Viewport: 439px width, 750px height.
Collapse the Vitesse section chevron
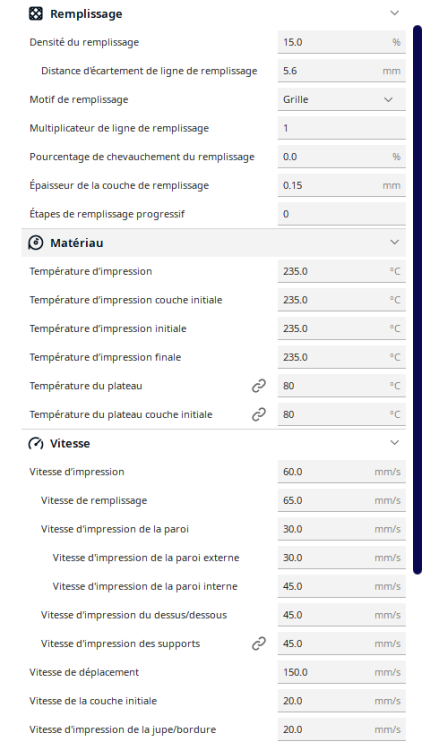[395, 442]
